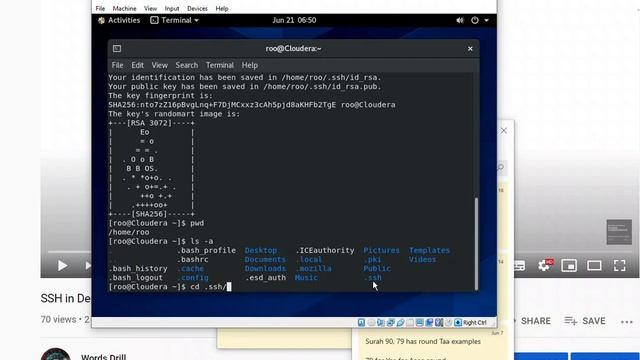Play the YouTube video

point(62,266)
